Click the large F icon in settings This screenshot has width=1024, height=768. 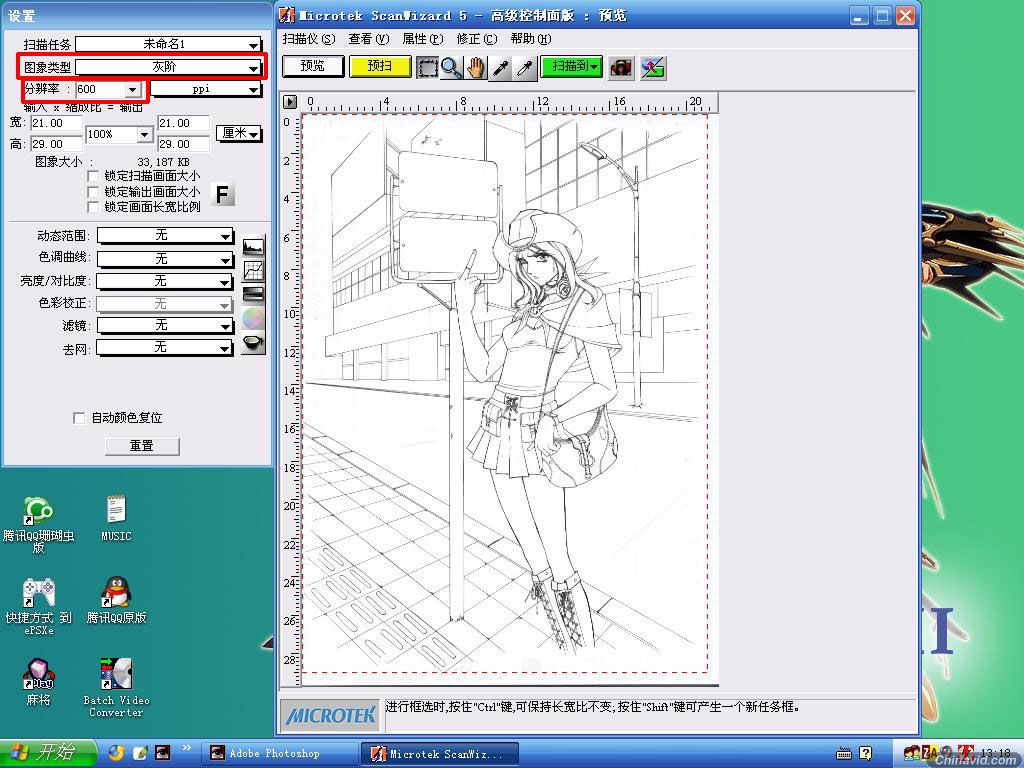point(222,194)
